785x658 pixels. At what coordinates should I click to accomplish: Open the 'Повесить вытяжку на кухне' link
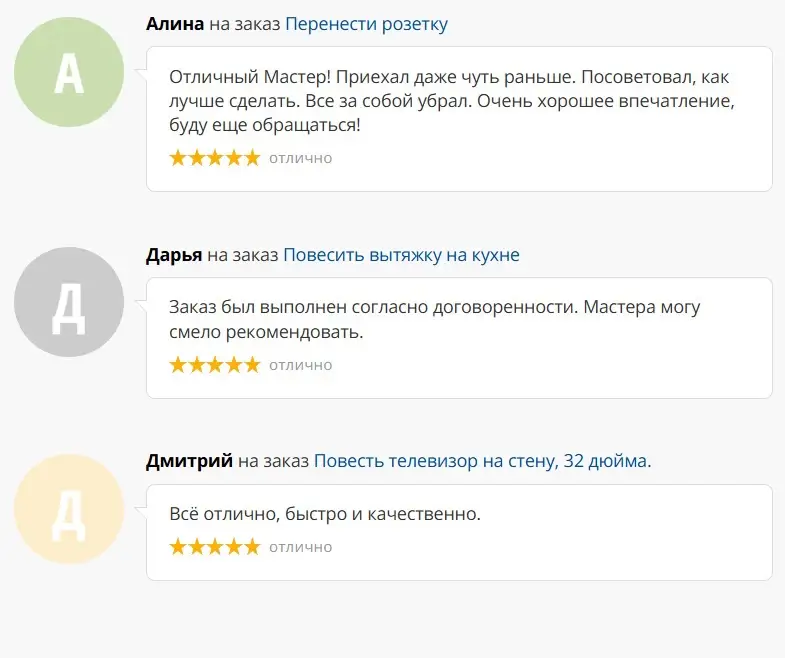401,255
